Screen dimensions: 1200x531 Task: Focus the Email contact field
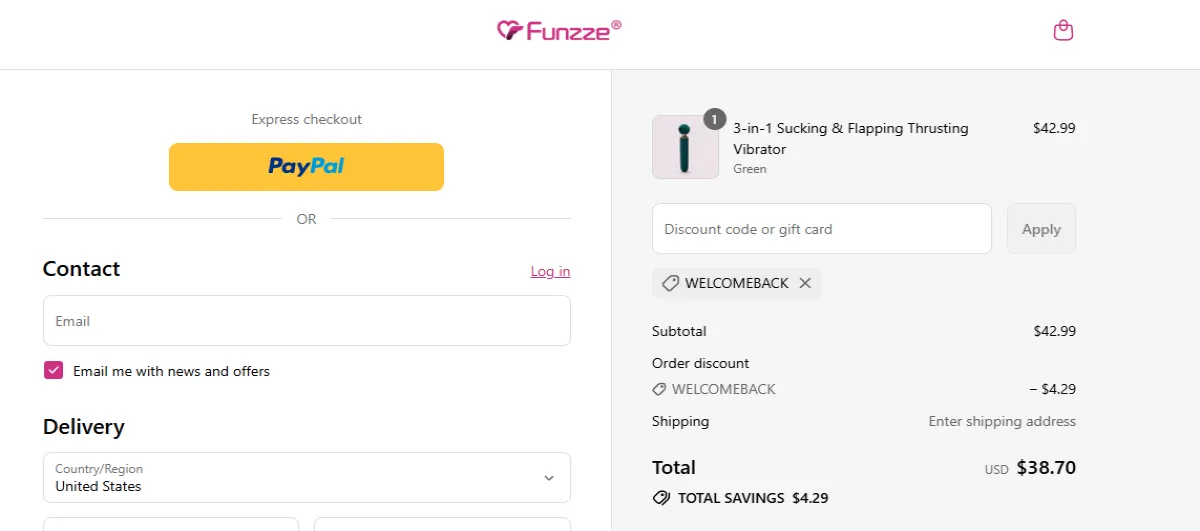click(x=306, y=321)
